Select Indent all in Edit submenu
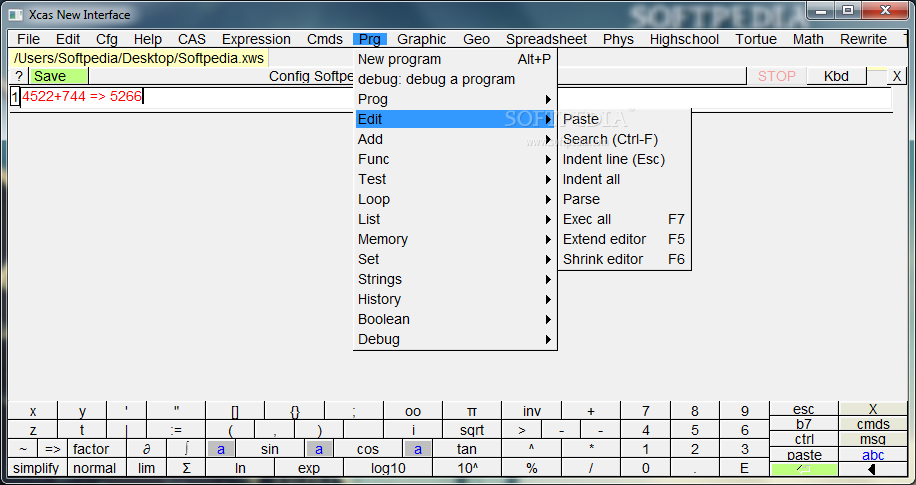916x485 pixels. tap(624, 179)
